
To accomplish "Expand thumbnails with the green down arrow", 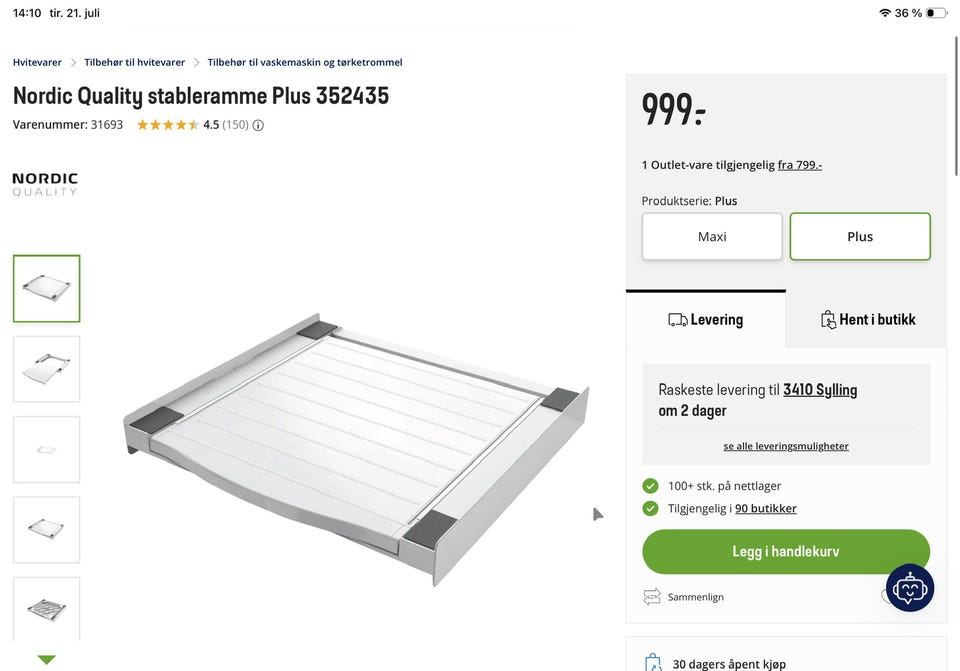I will [47, 659].
